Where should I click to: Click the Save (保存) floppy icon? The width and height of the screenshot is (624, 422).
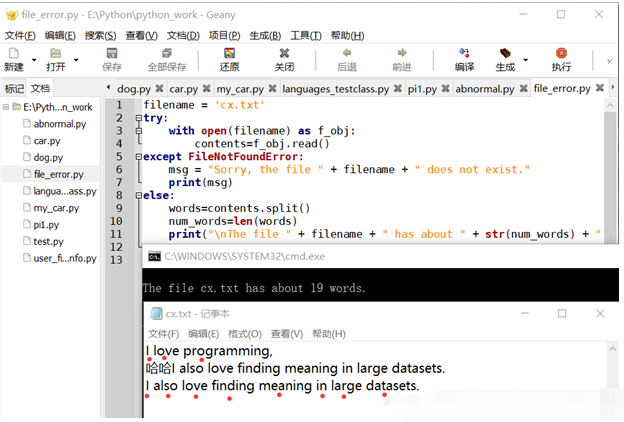click(112, 53)
